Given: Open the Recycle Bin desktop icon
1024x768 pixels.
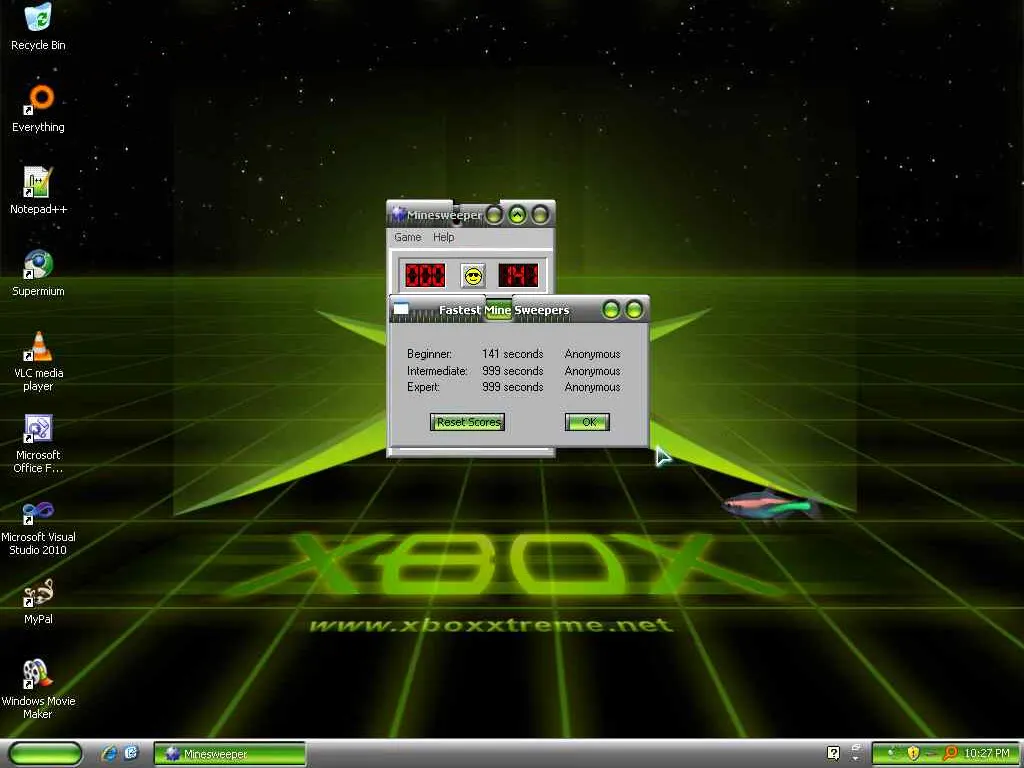Looking at the screenshot, I should click(38, 27).
